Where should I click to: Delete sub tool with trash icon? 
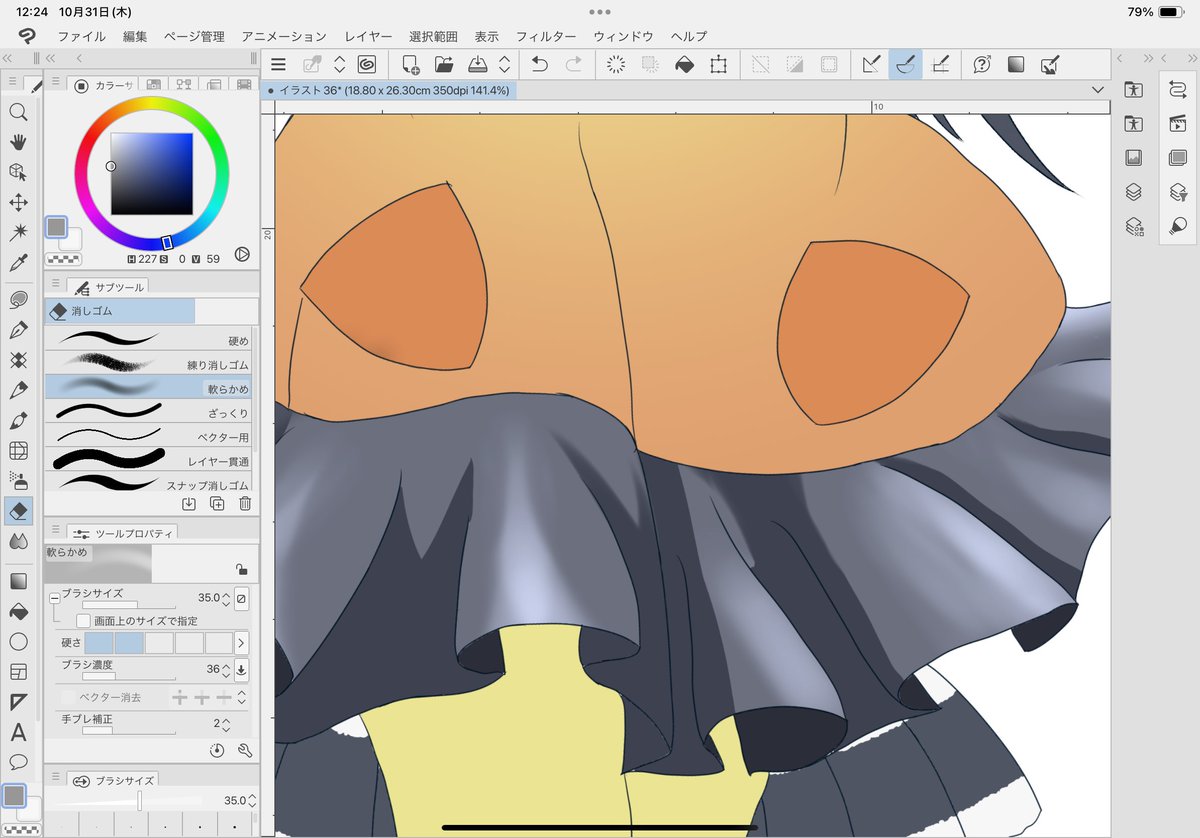coord(245,503)
